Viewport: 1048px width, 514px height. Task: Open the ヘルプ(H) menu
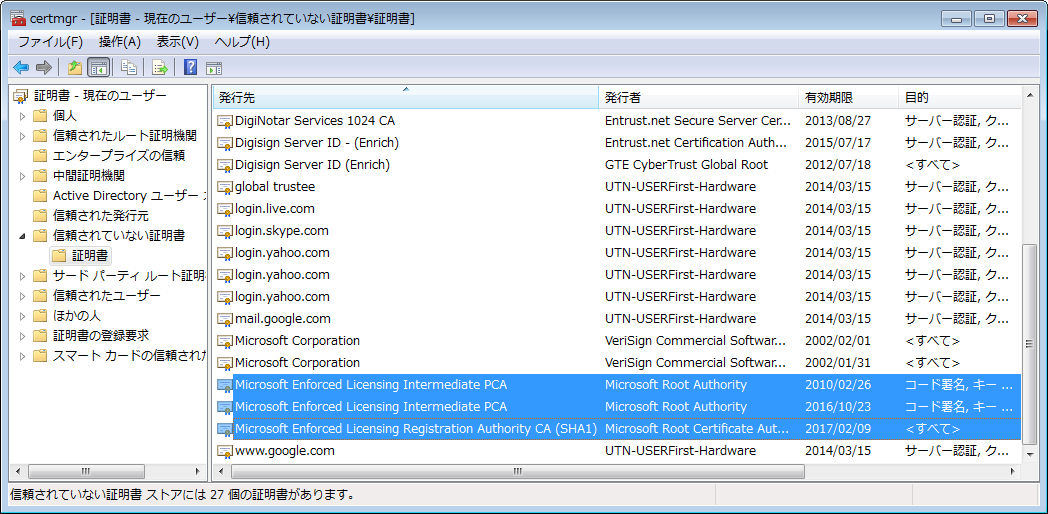[x=242, y=41]
